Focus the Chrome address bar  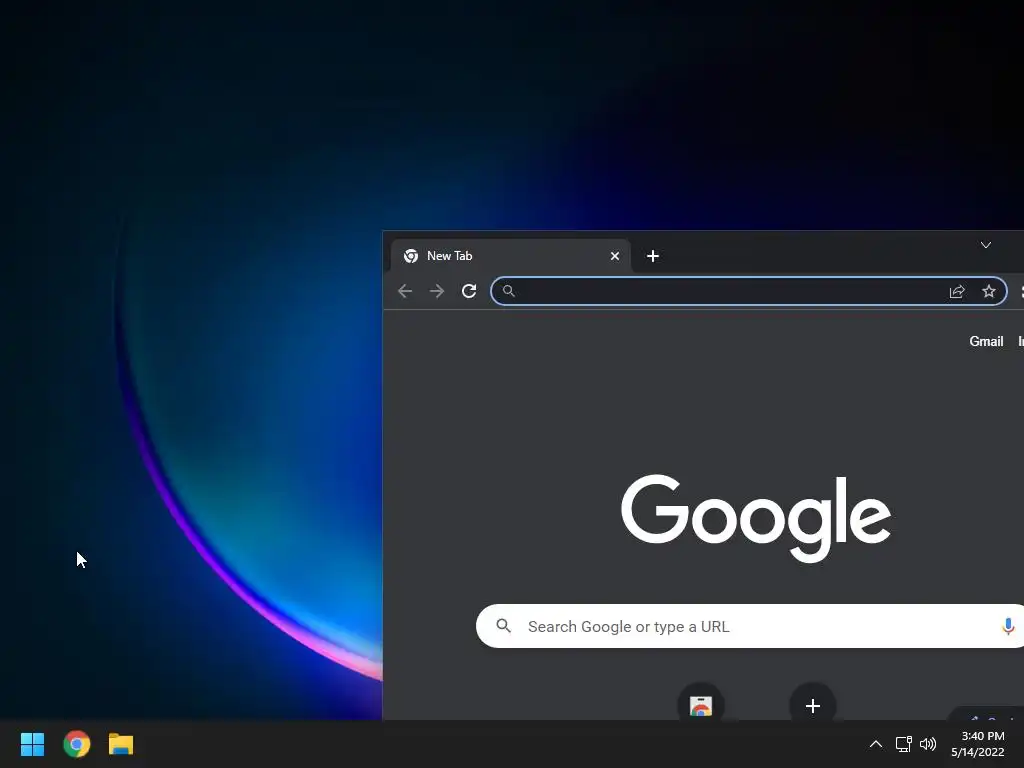pos(748,291)
